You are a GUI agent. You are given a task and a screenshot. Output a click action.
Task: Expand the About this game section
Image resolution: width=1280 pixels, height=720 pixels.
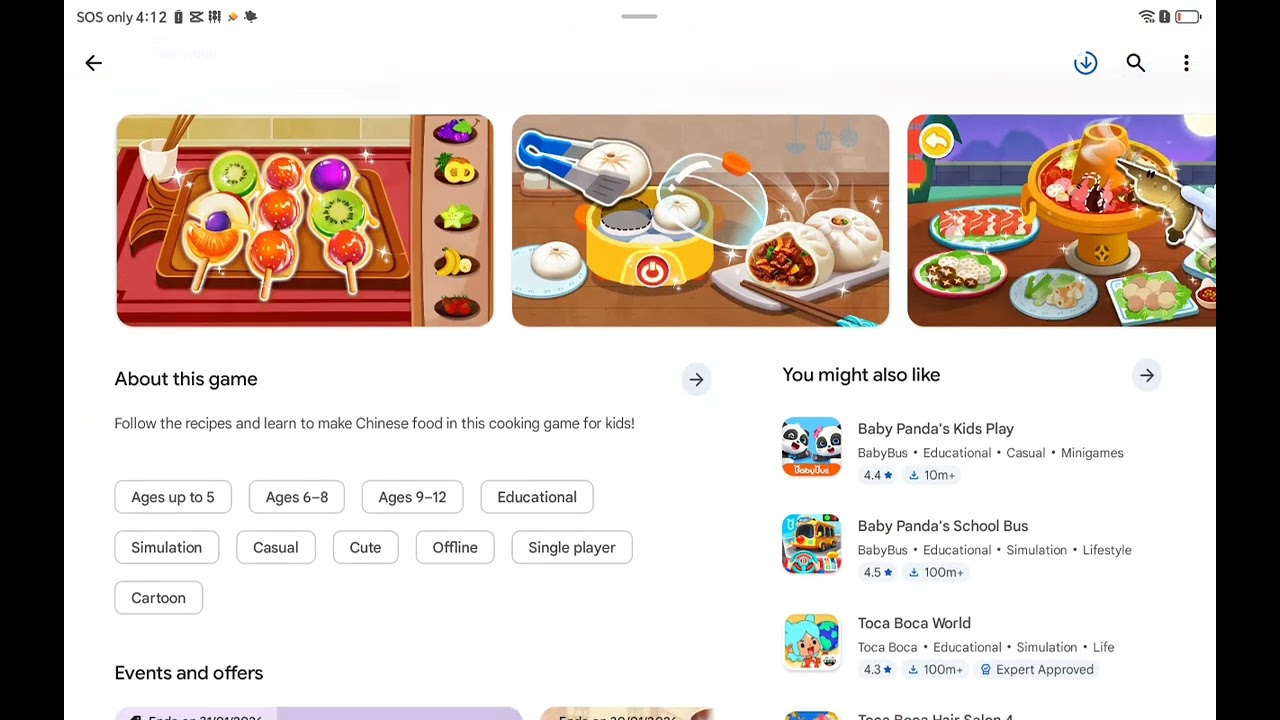tap(696, 379)
